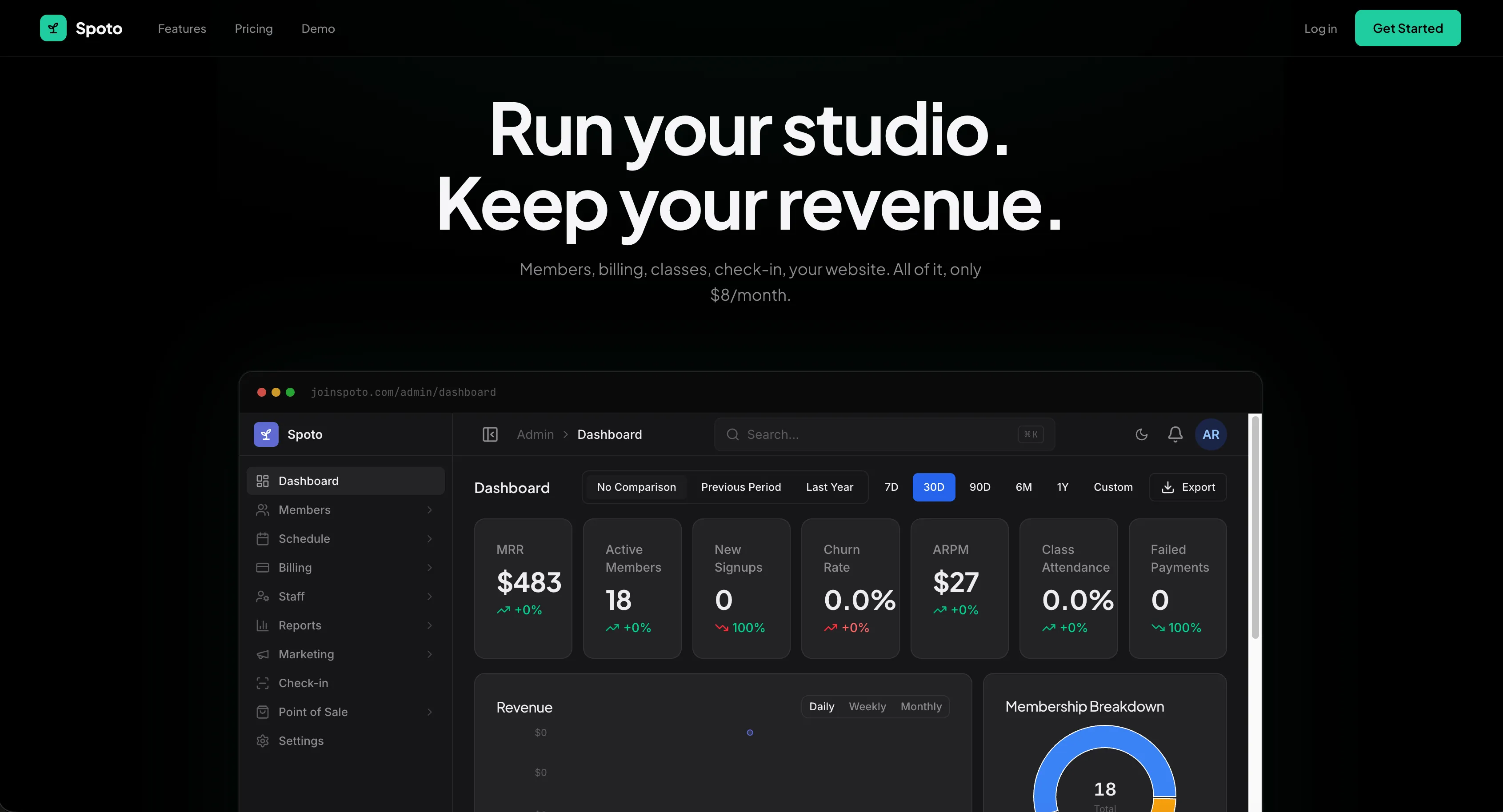Click the green Spoto logo icon in navbar
1503x812 pixels.
tap(53, 28)
